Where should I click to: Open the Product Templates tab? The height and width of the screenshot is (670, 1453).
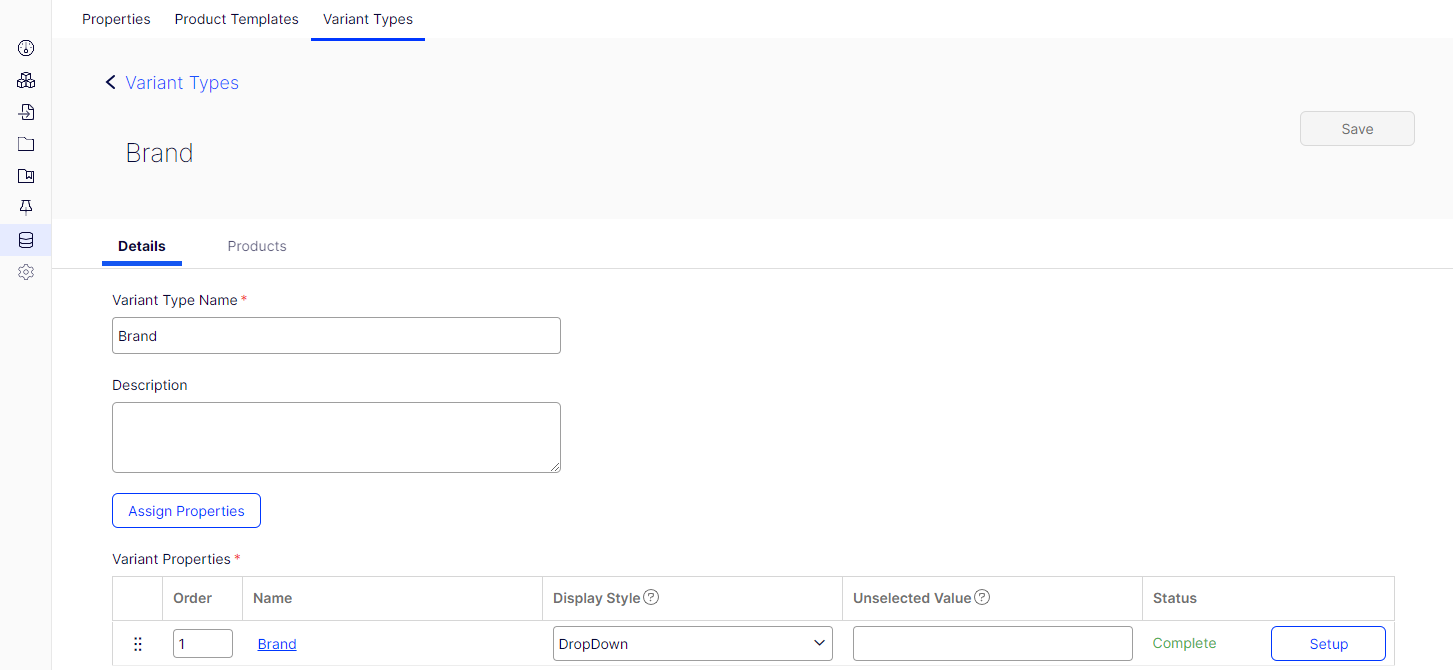click(x=236, y=19)
